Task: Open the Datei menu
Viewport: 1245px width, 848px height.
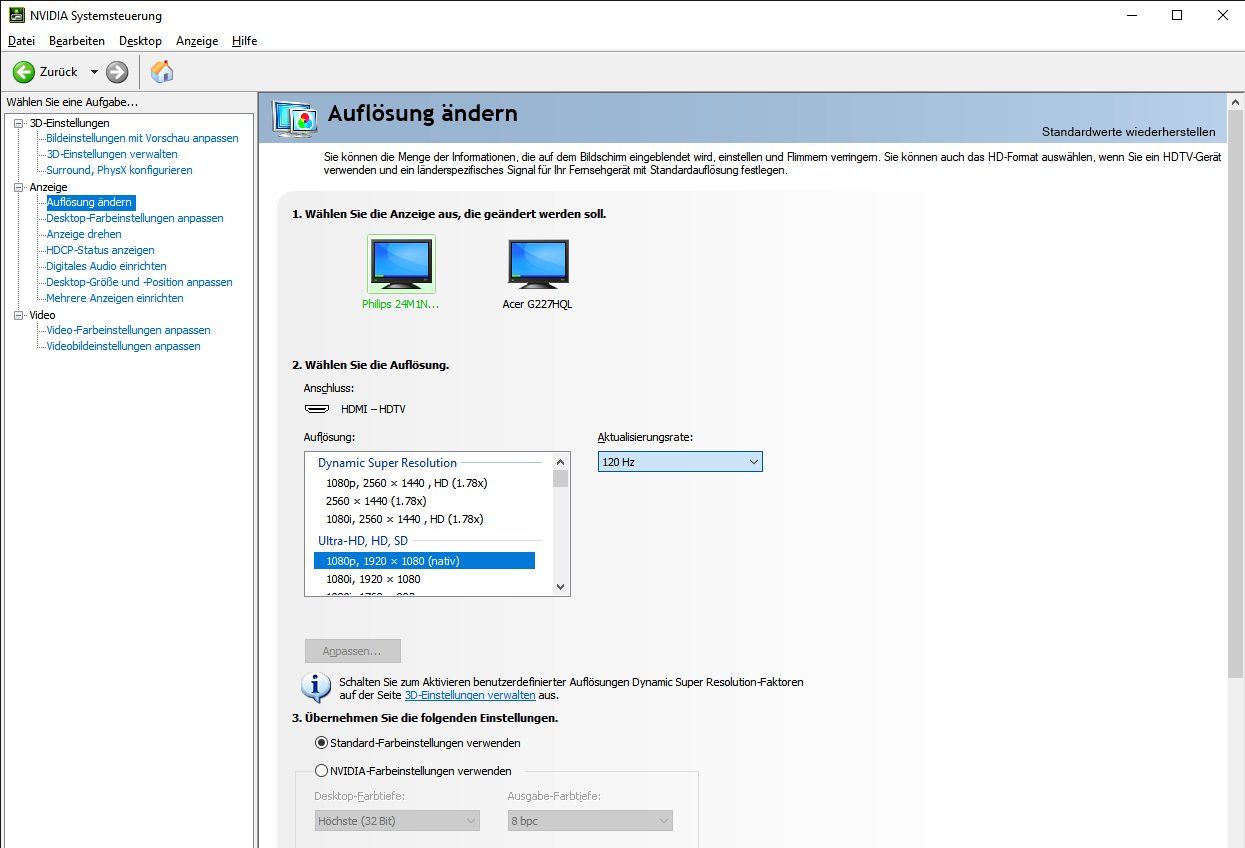Action: [x=21, y=41]
